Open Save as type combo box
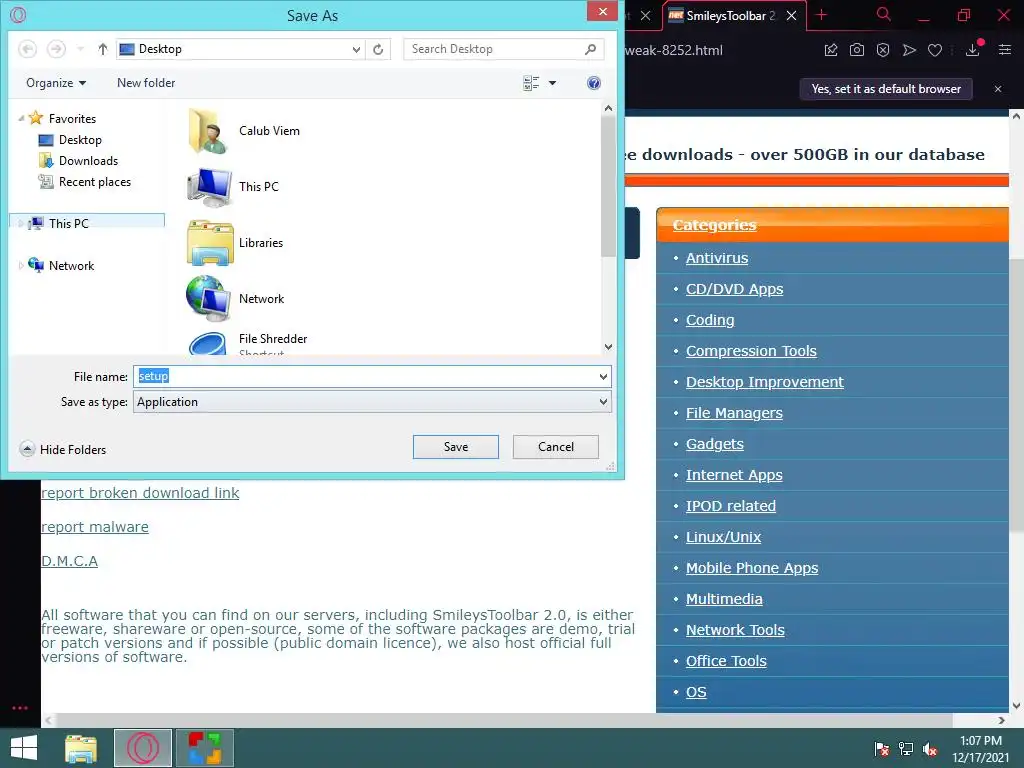 click(x=372, y=402)
